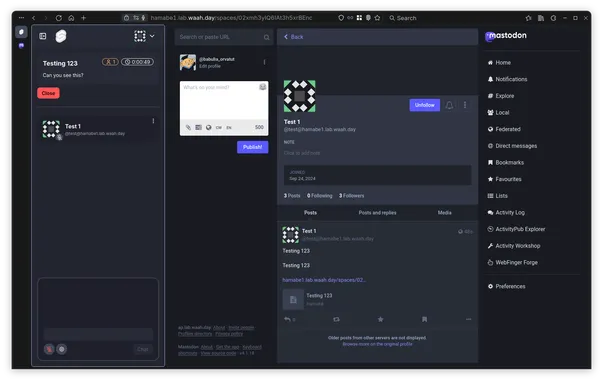Screen dimensions: 603x382
Task: Open Favourites in navigation
Action: click(x=505, y=179)
